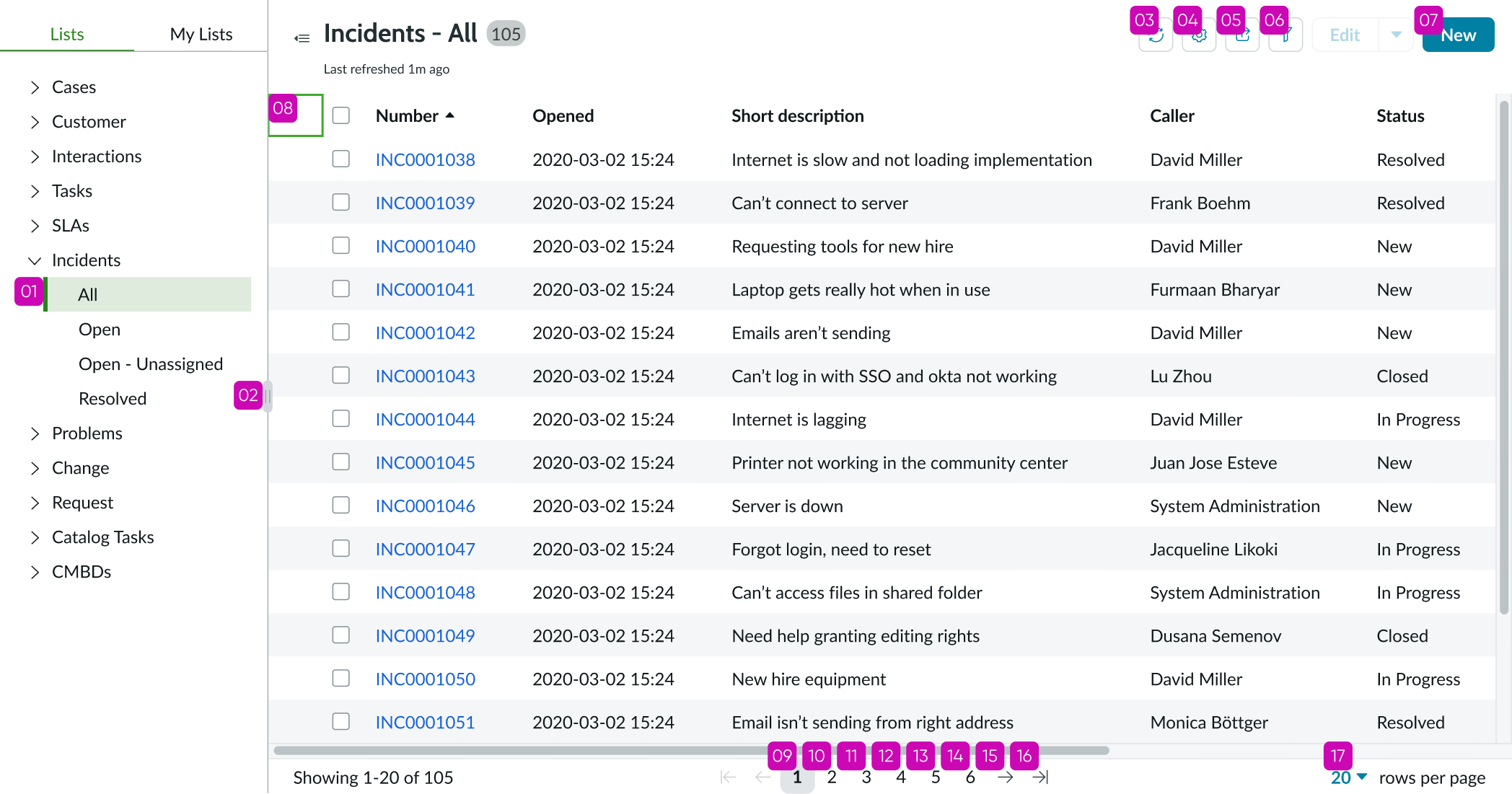Open incident INC0001038
This screenshot has height=794, width=1512.
pyautogui.click(x=425, y=159)
